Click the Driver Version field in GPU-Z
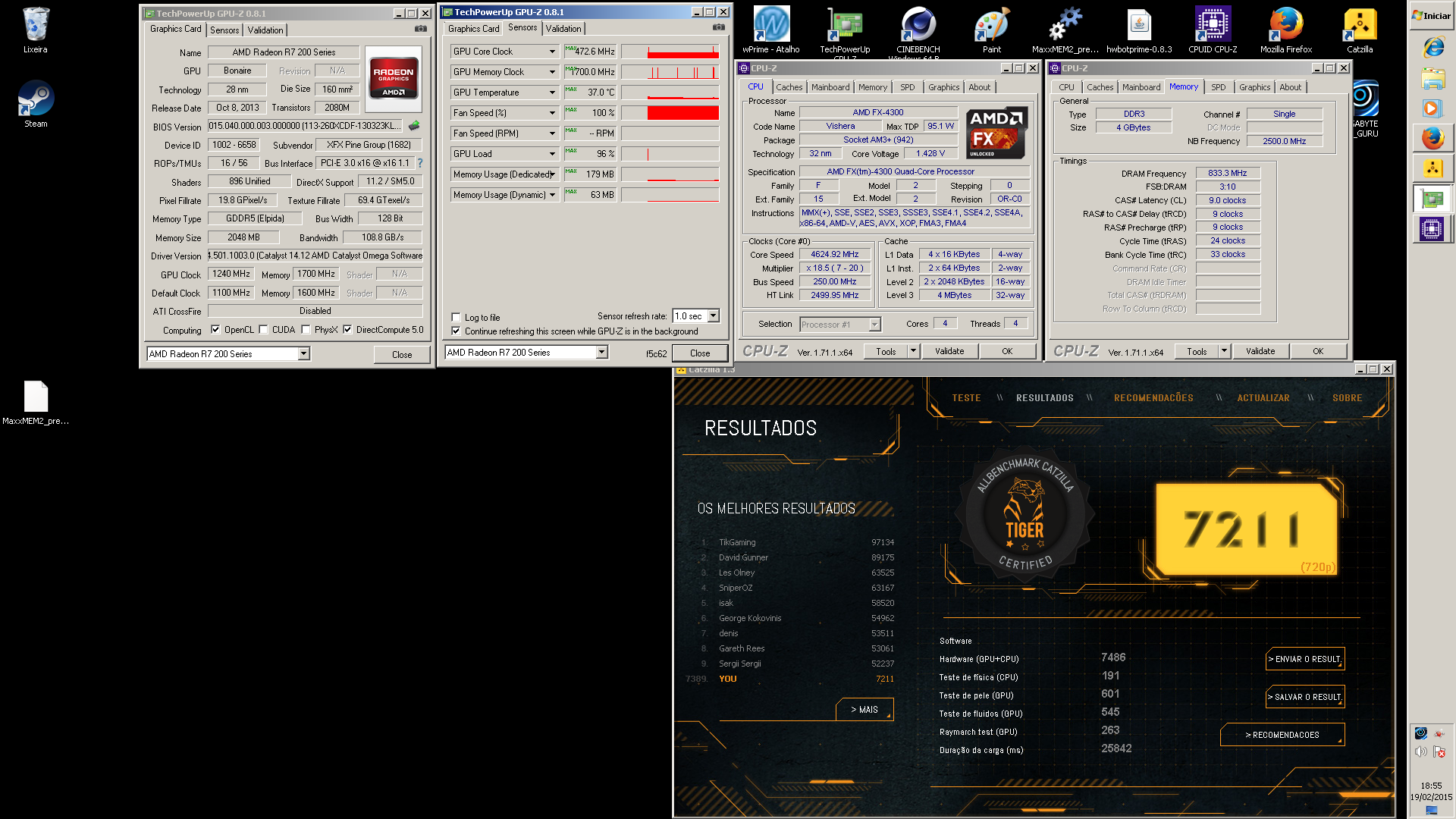Image resolution: width=1456 pixels, height=819 pixels. coord(315,256)
